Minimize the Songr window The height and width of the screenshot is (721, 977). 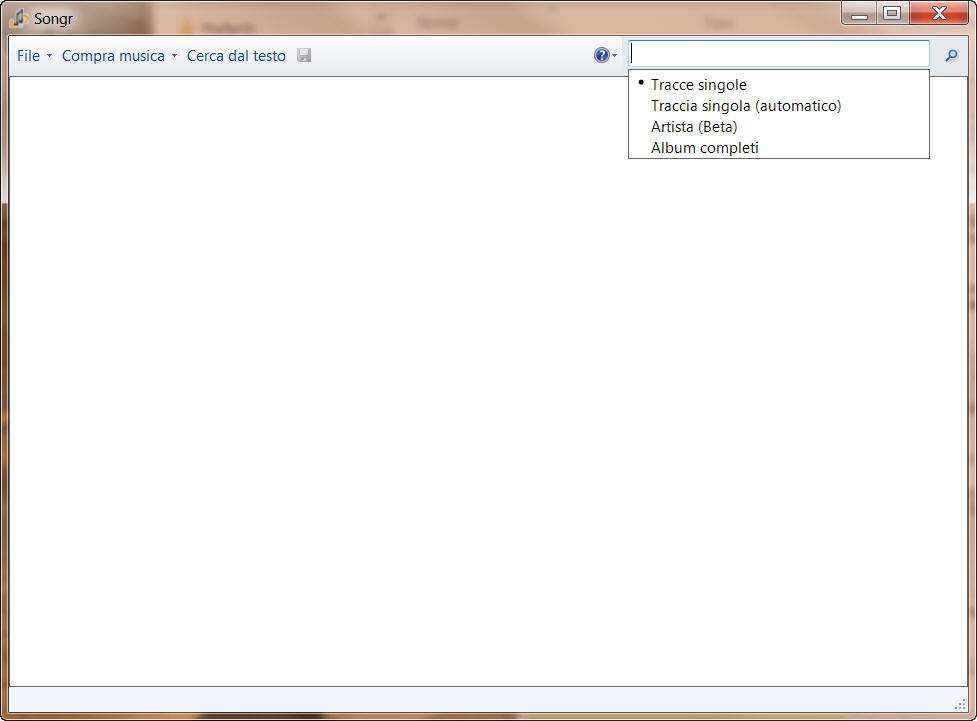click(859, 13)
